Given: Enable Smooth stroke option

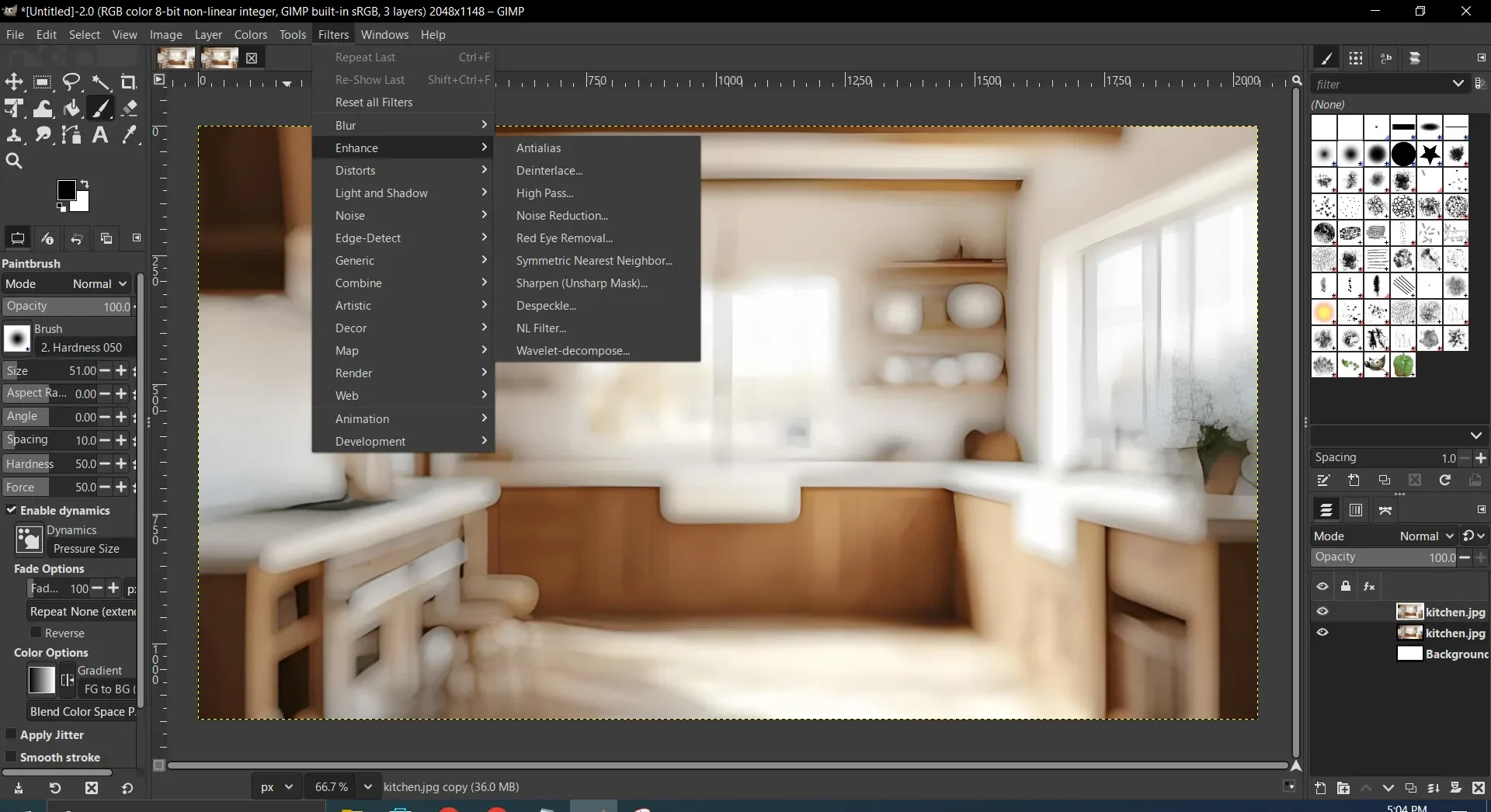Looking at the screenshot, I should click(11, 757).
